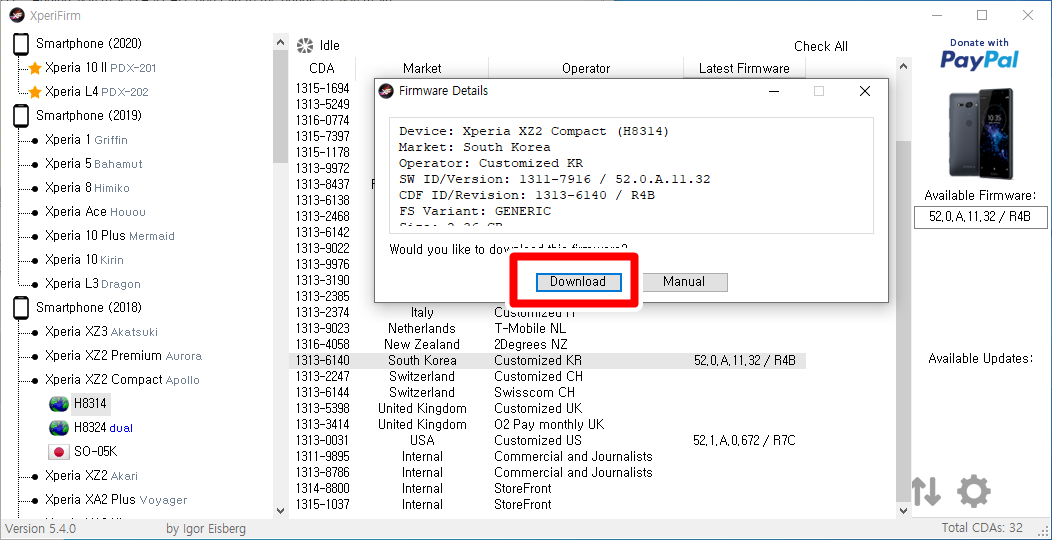The height and width of the screenshot is (540, 1052).
Task: Select the 1314-8800 StoreFront row
Action: pyautogui.click(x=547, y=488)
